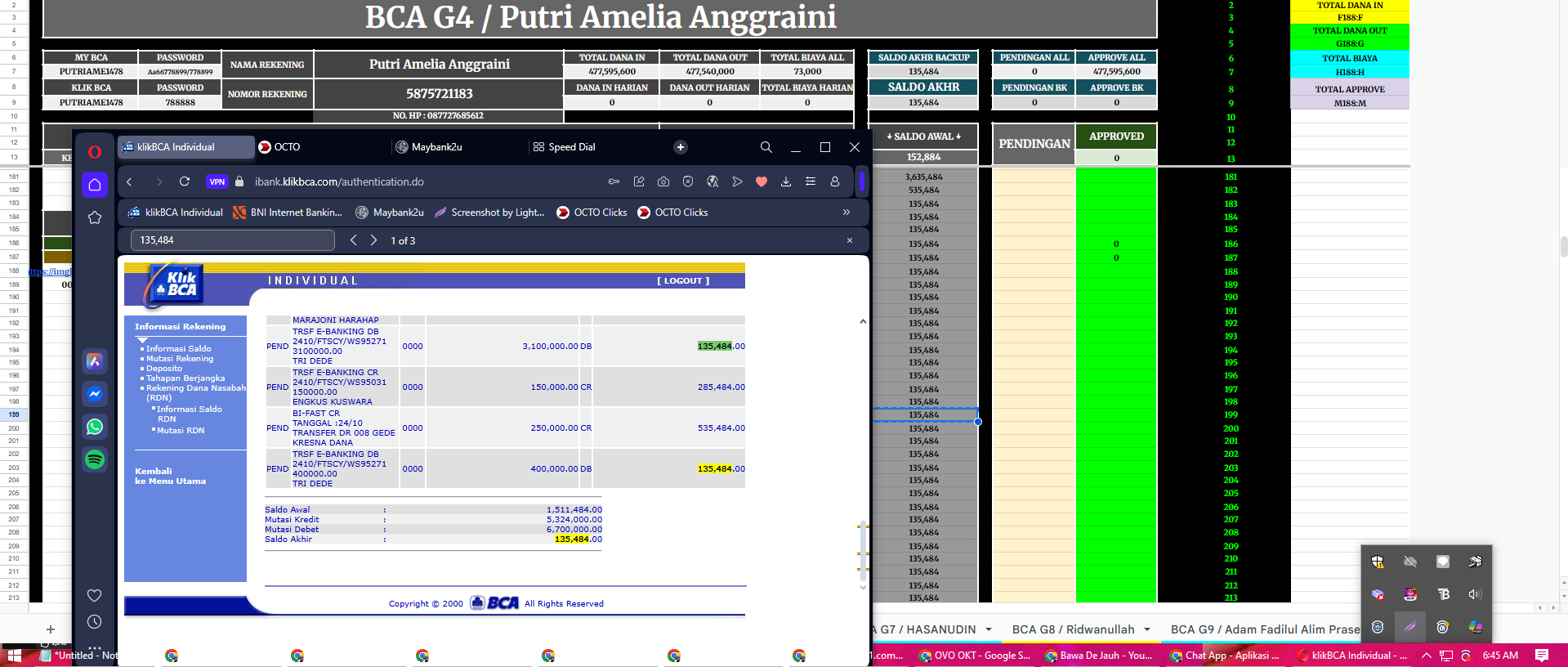Click the scroll-up arrow of KlikBCA page
Screen dimensions: 1568x667
(x=863, y=322)
